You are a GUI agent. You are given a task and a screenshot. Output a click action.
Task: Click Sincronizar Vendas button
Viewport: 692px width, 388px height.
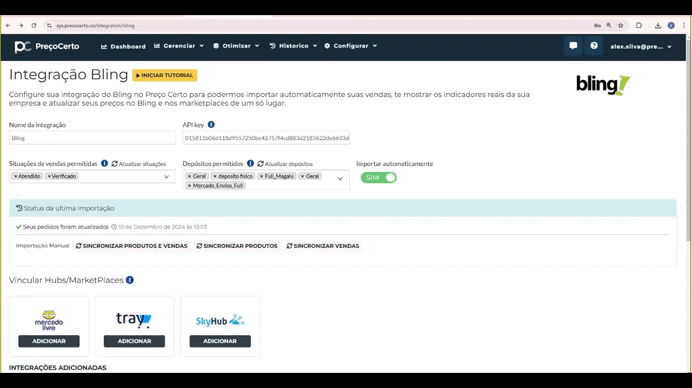323,246
